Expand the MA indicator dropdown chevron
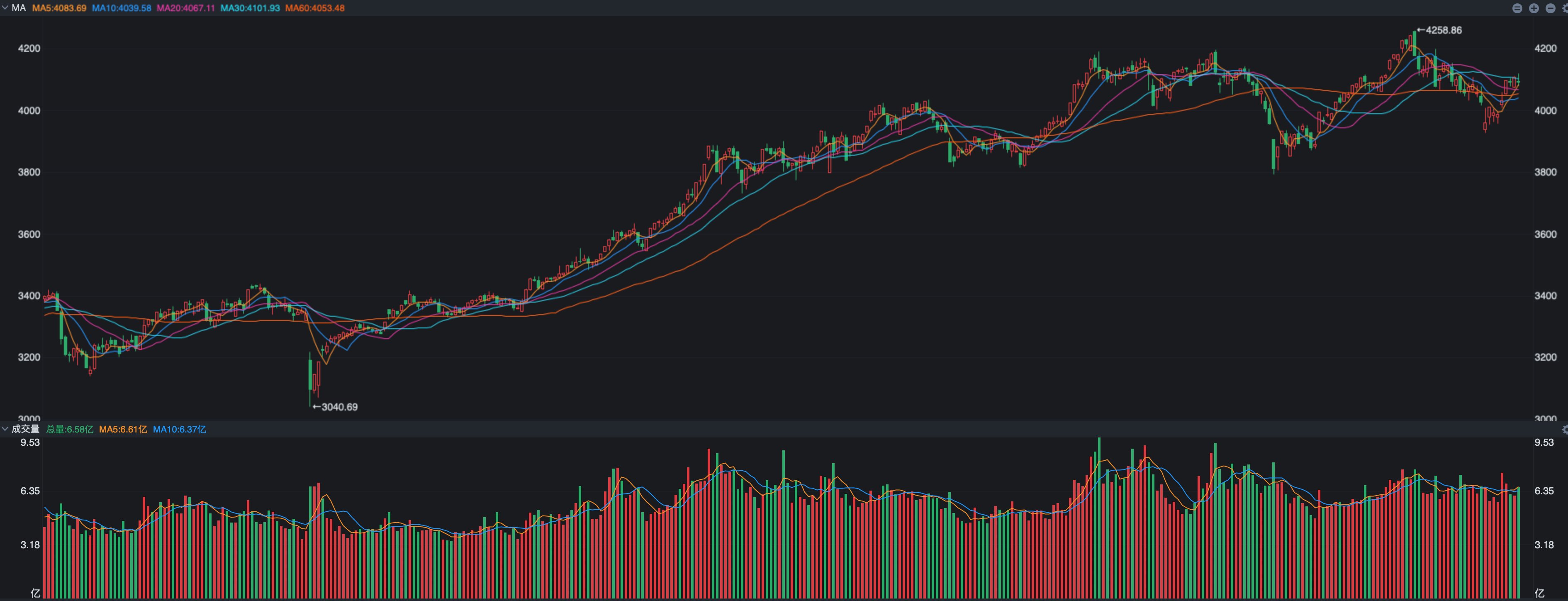1568x601 pixels. [5, 8]
